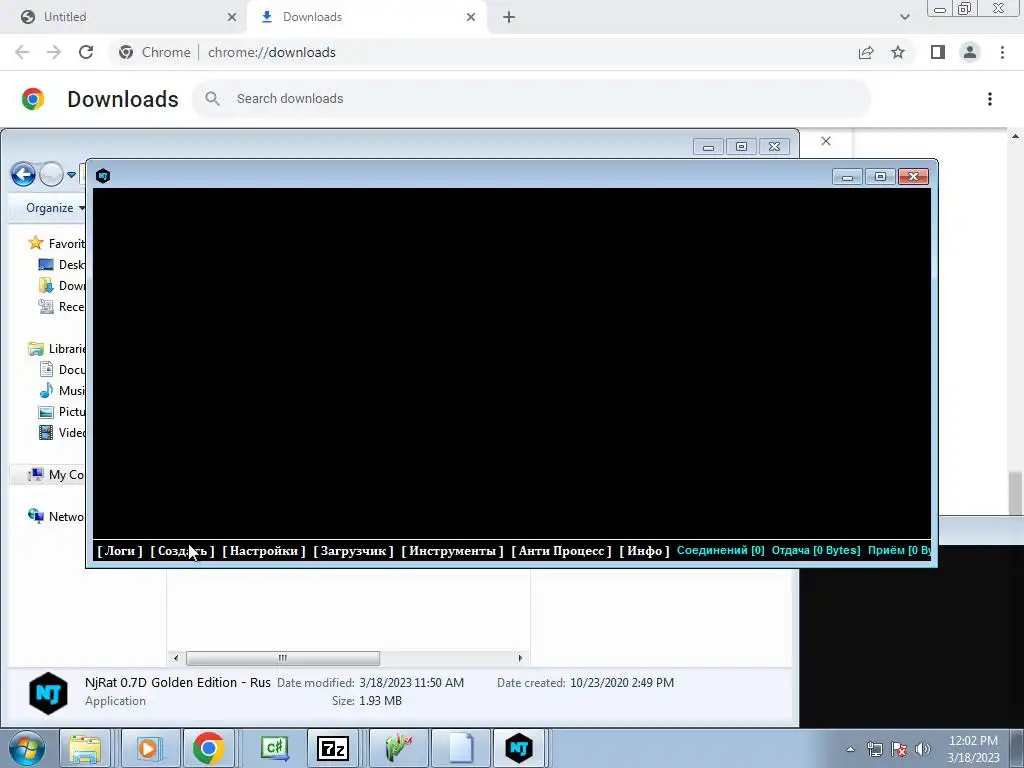Open the Инструменты menu
The width and height of the screenshot is (1024, 768).
(452, 551)
